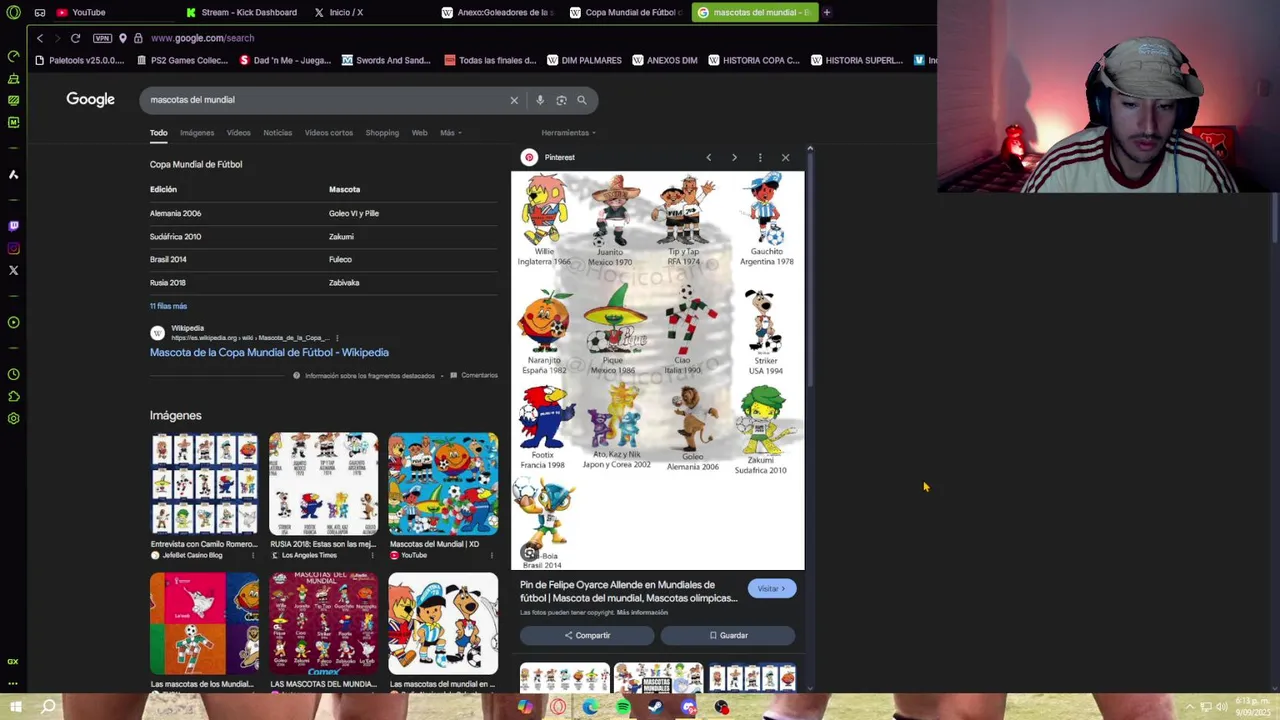Switch to Anexo:Goleadores Wikipedia tab

click(x=500, y=12)
